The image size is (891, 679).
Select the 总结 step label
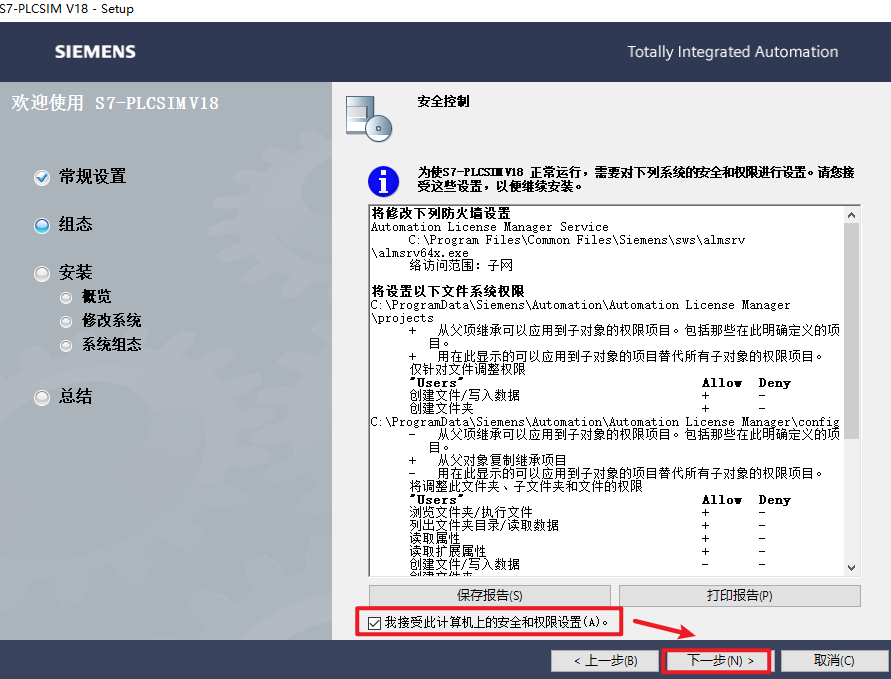tap(75, 396)
